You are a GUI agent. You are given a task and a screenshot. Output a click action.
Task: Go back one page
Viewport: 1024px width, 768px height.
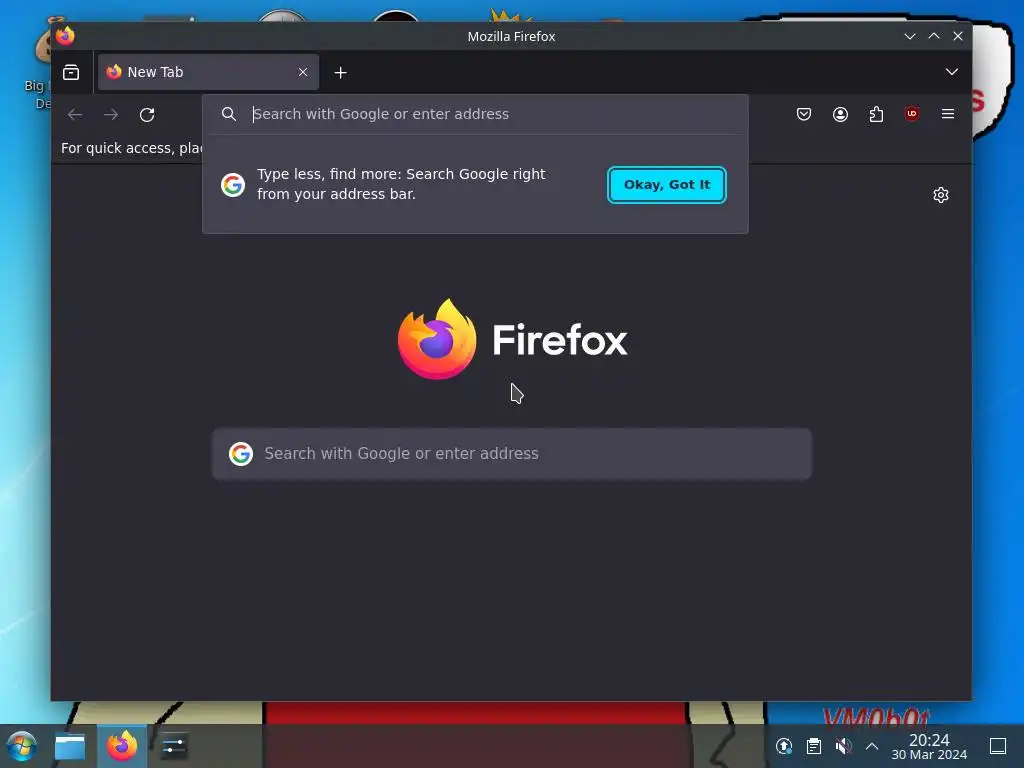coord(75,115)
